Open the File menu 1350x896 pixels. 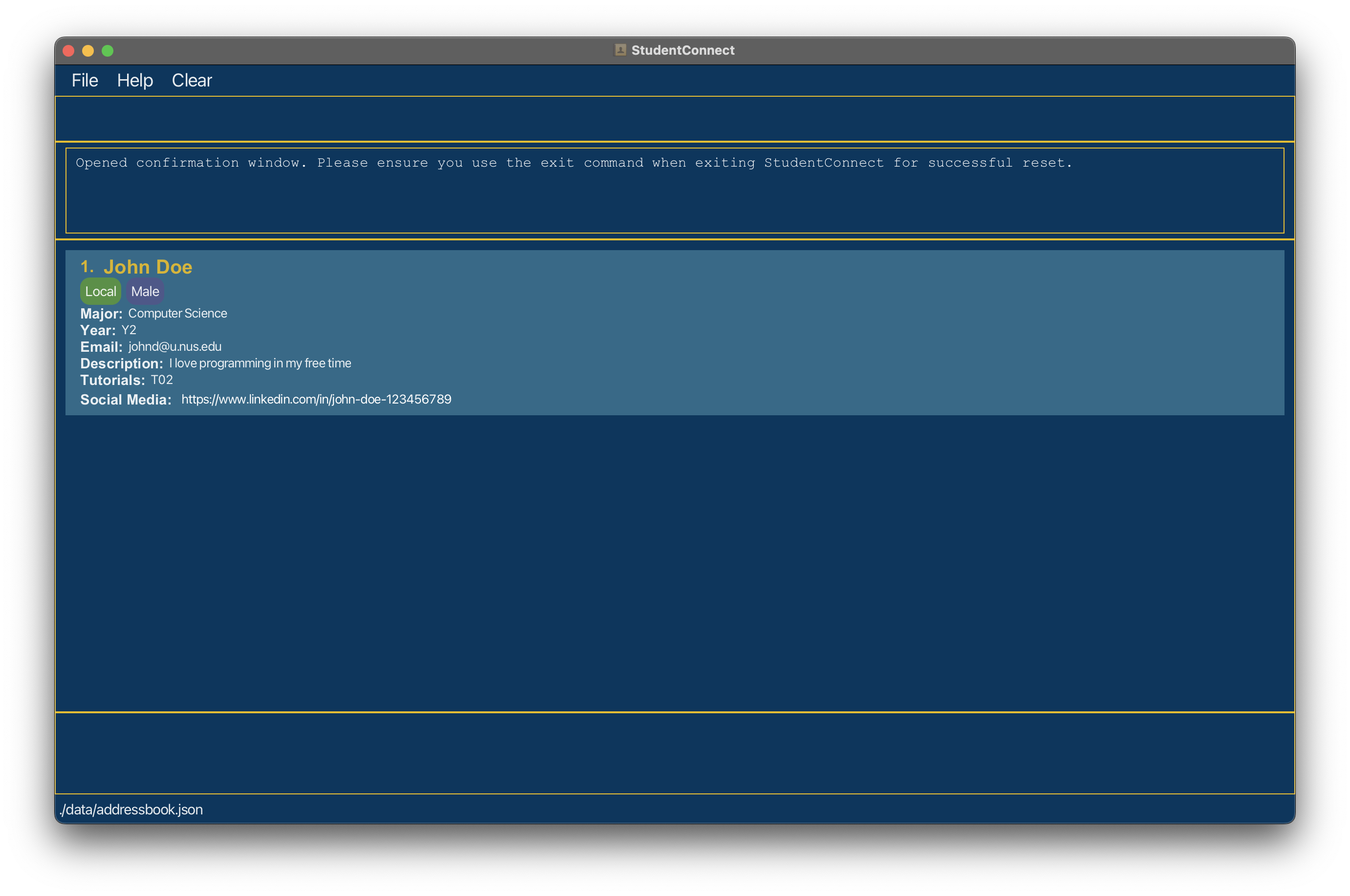click(x=84, y=80)
